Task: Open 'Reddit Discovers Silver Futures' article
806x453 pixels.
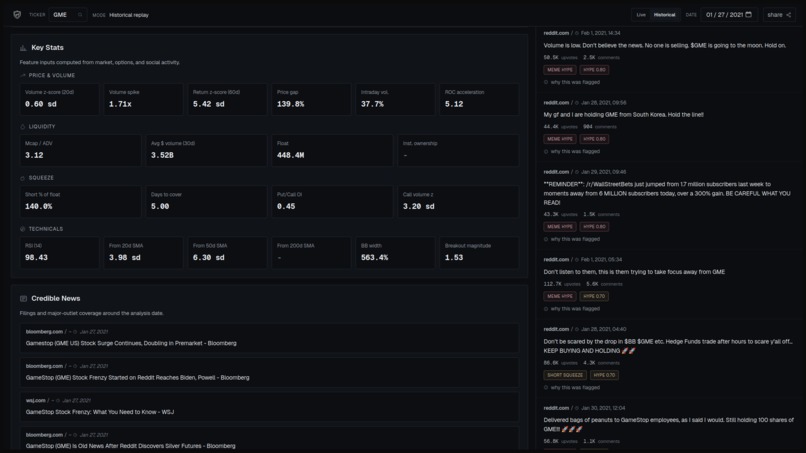Action: tap(269, 441)
